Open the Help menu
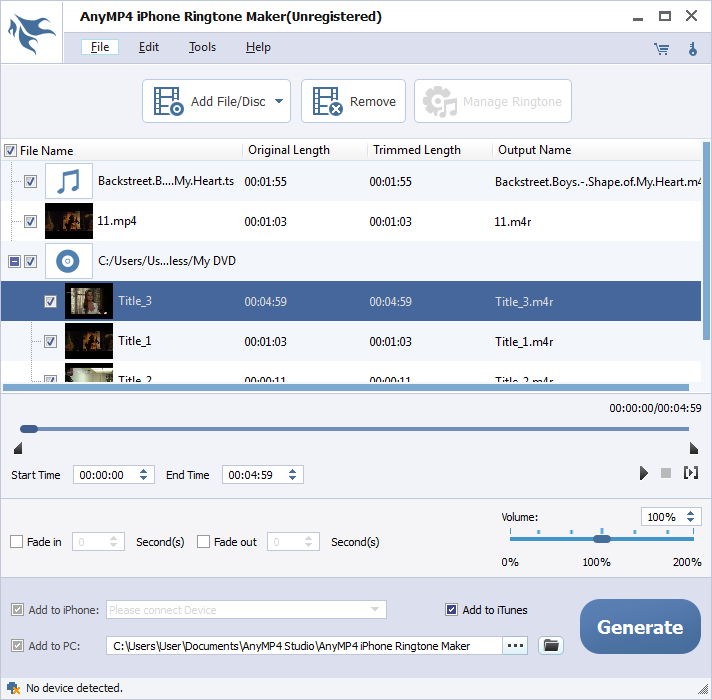 (258, 47)
